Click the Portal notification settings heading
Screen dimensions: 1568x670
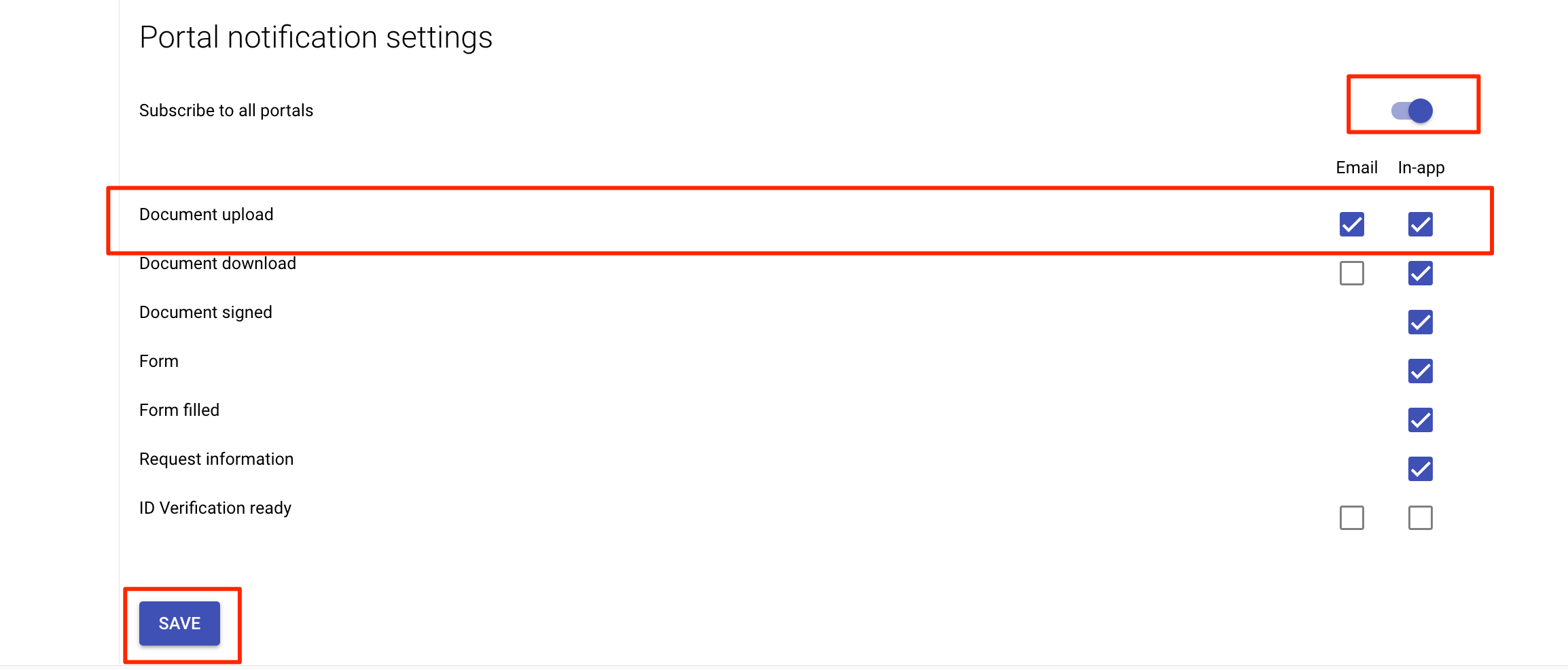[x=316, y=37]
